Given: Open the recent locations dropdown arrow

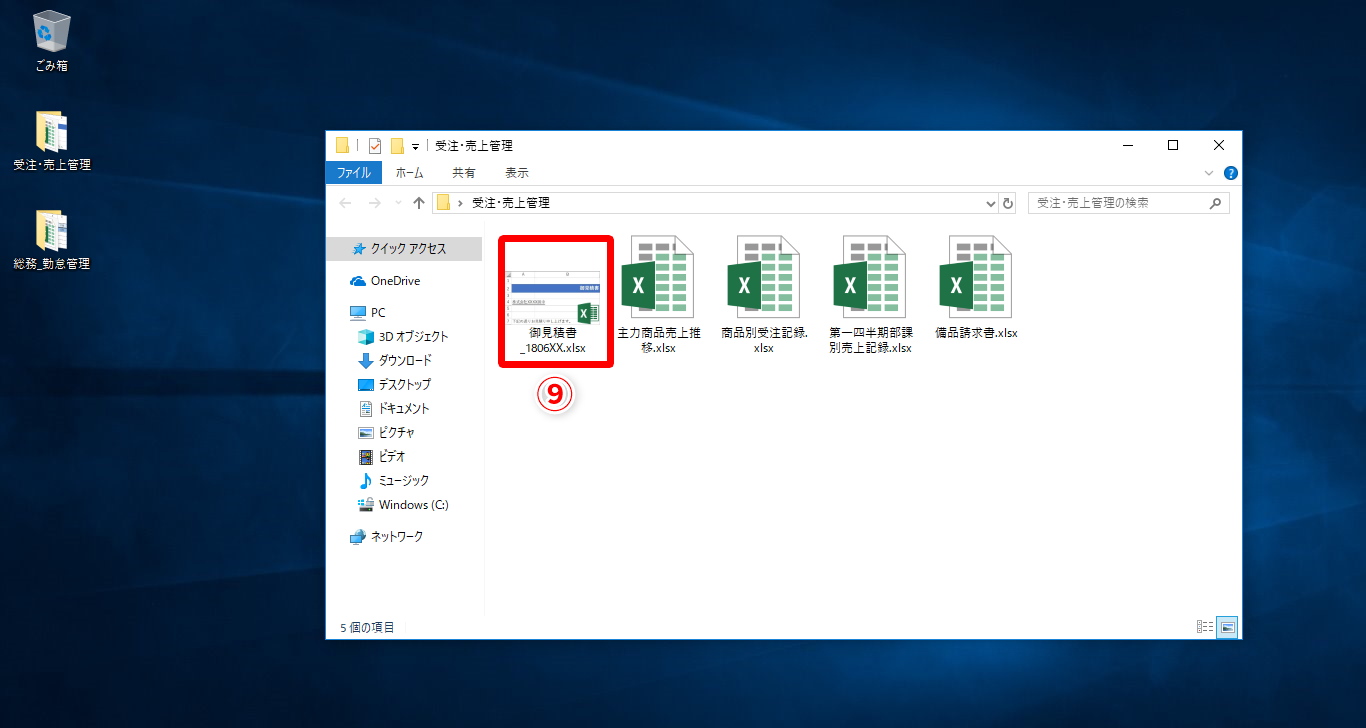Looking at the screenshot, I should point(398,203).
